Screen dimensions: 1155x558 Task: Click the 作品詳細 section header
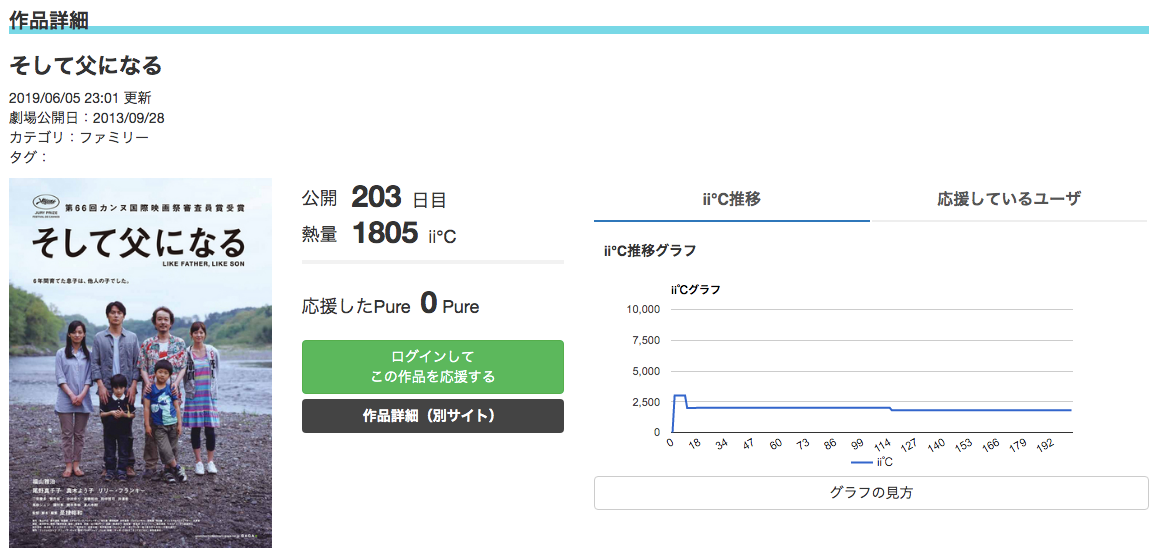tap(49, 20)
